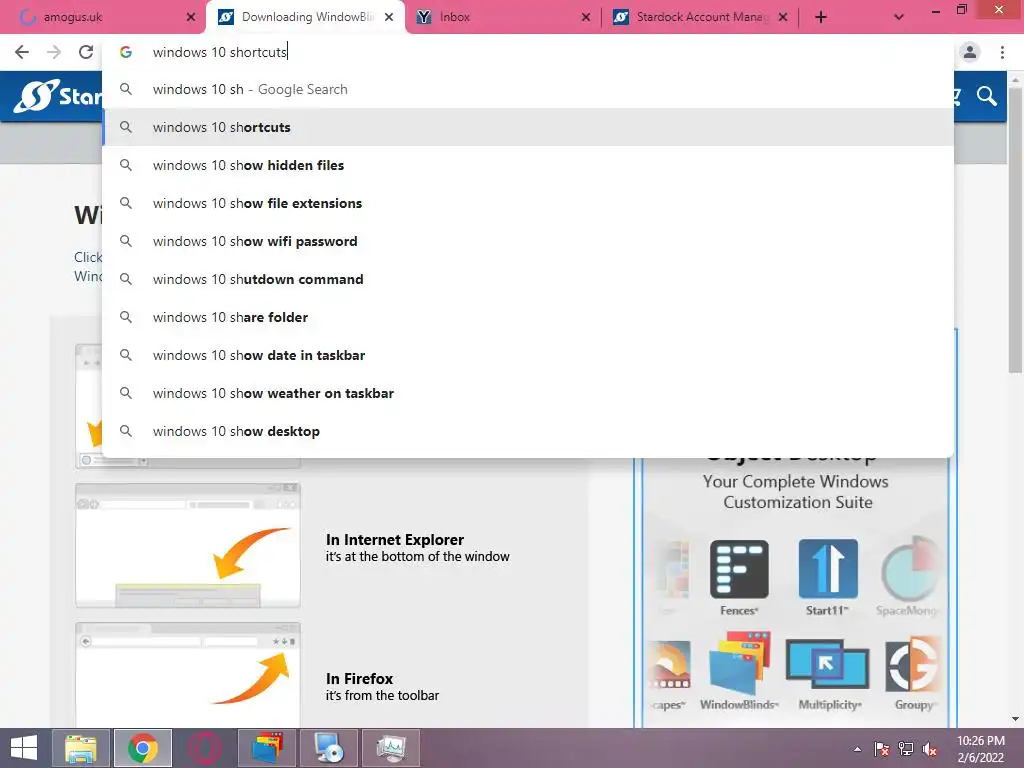
Task: Close the Stardock Account Manager tab
Action: [783, 17]
